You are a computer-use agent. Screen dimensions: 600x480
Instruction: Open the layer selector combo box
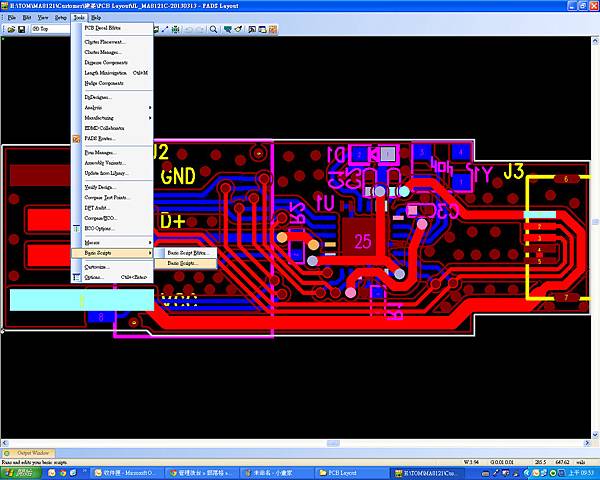coord(51,29)
